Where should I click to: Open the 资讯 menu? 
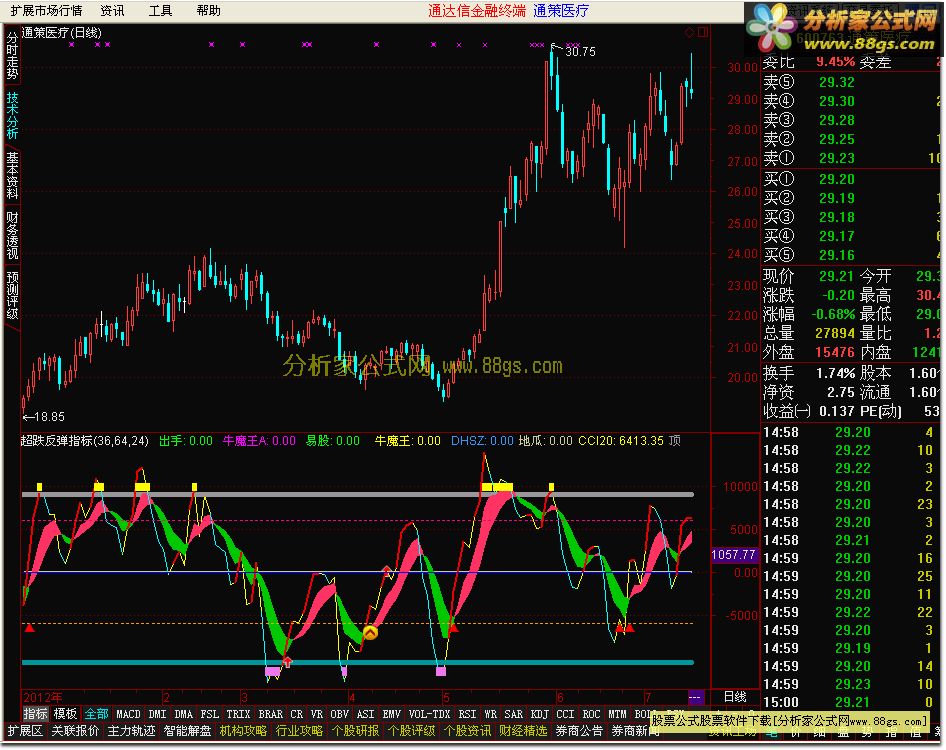(x=112, y=11)
